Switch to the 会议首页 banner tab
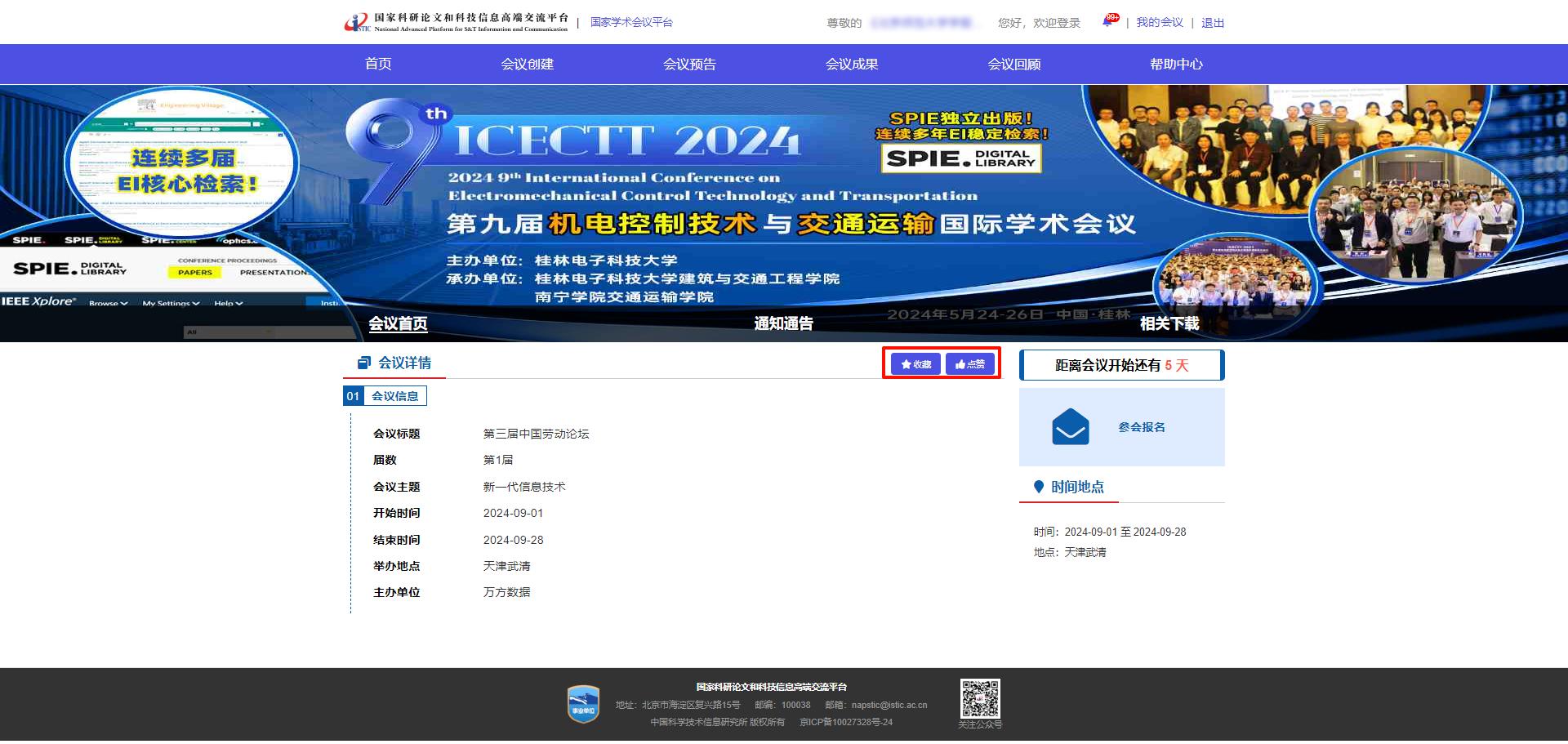Screen dimensions: 1568x744 [398, 324]
